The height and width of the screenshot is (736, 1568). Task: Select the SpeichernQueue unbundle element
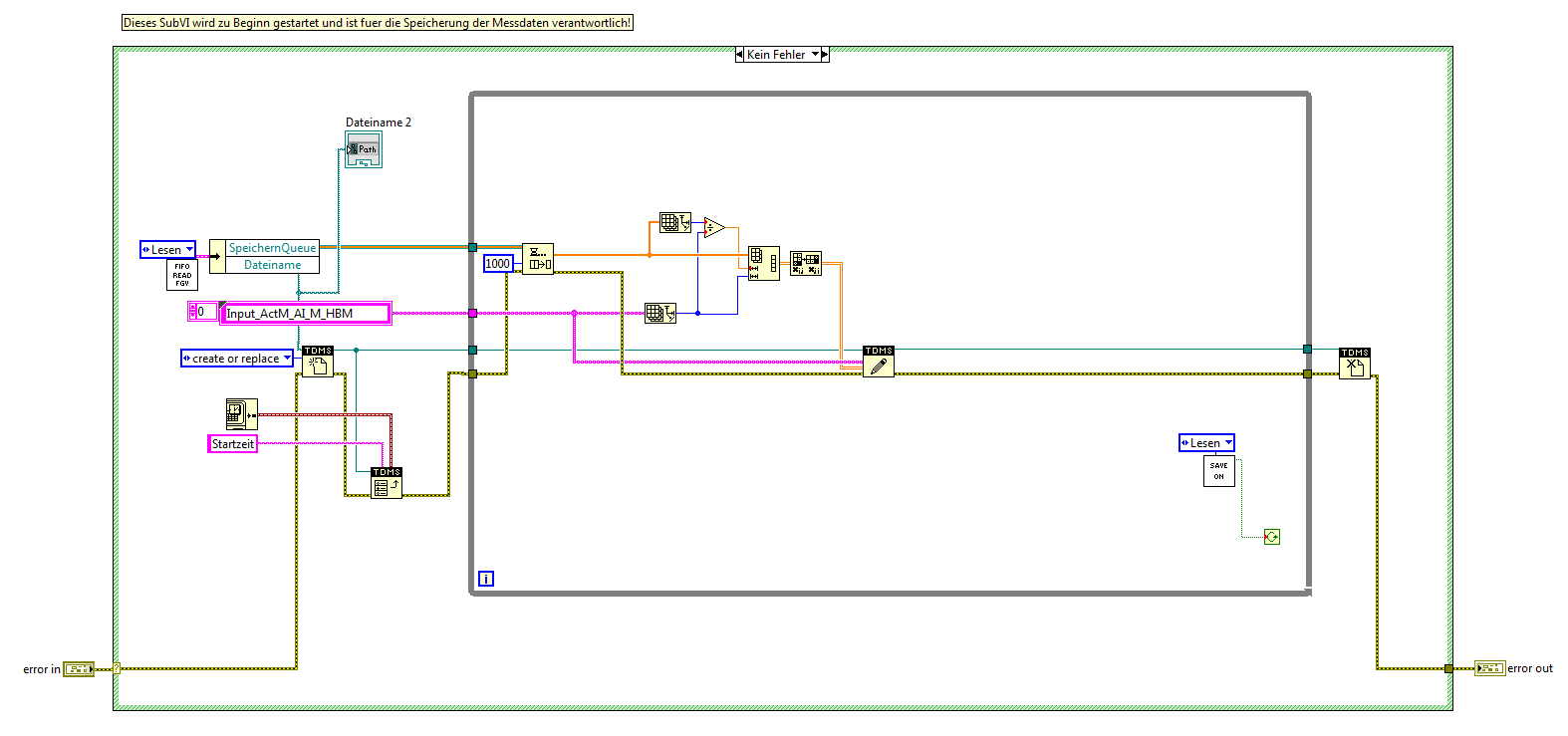(272, 248)
